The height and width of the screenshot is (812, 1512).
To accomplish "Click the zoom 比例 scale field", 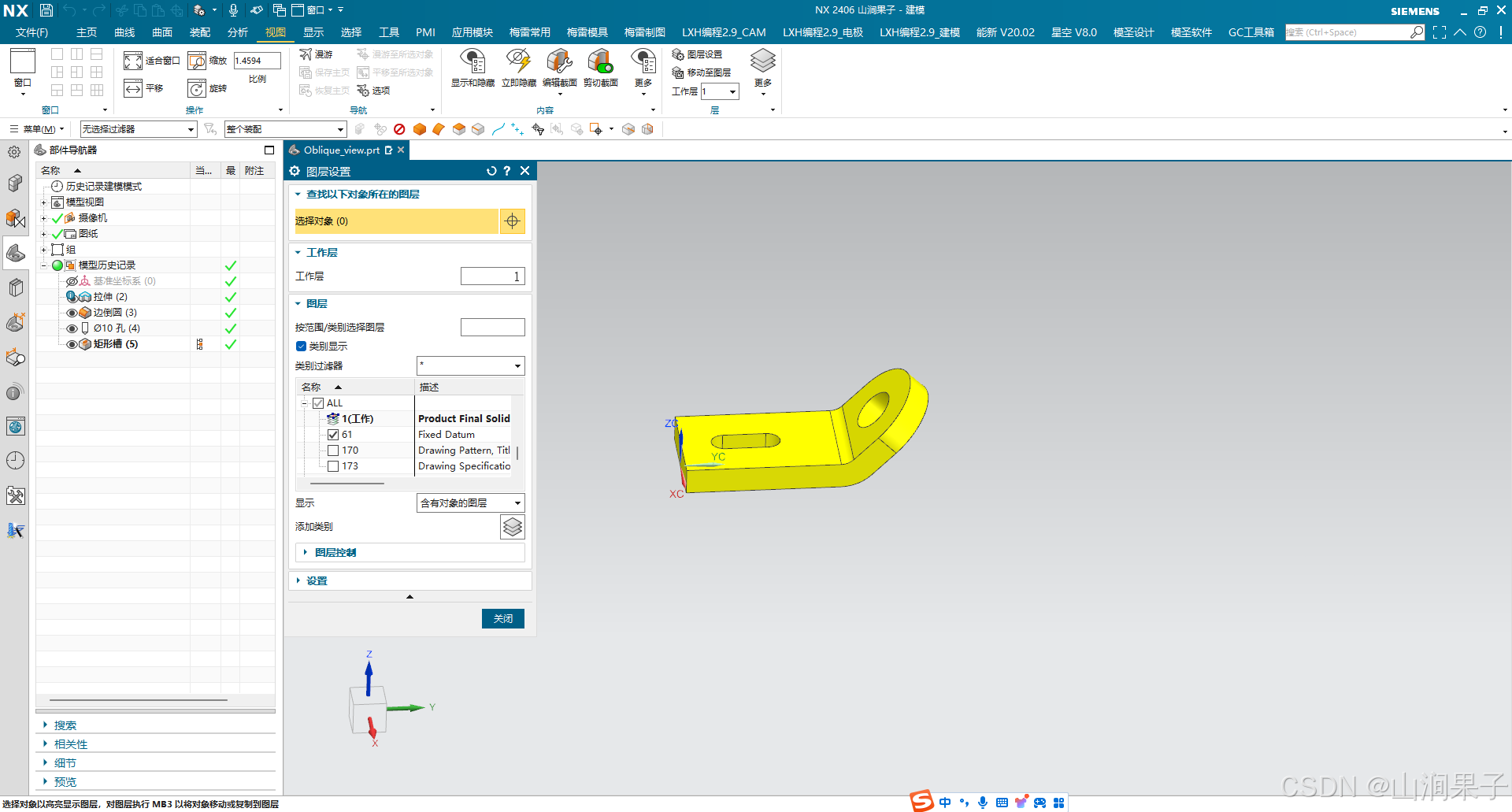I will click(257, 61).
